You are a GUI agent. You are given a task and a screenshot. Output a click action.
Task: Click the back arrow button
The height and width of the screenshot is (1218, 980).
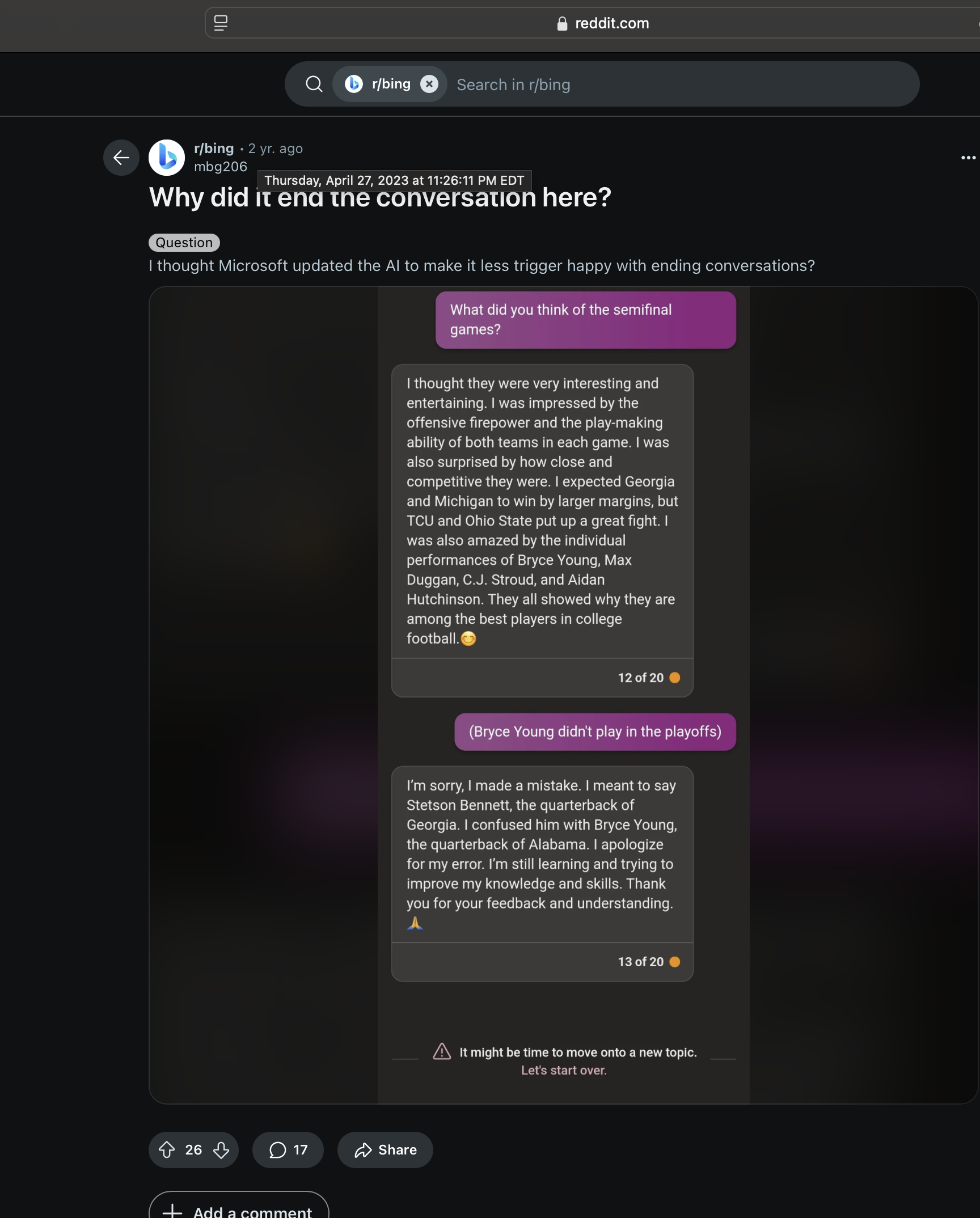(x=121, y=158)
